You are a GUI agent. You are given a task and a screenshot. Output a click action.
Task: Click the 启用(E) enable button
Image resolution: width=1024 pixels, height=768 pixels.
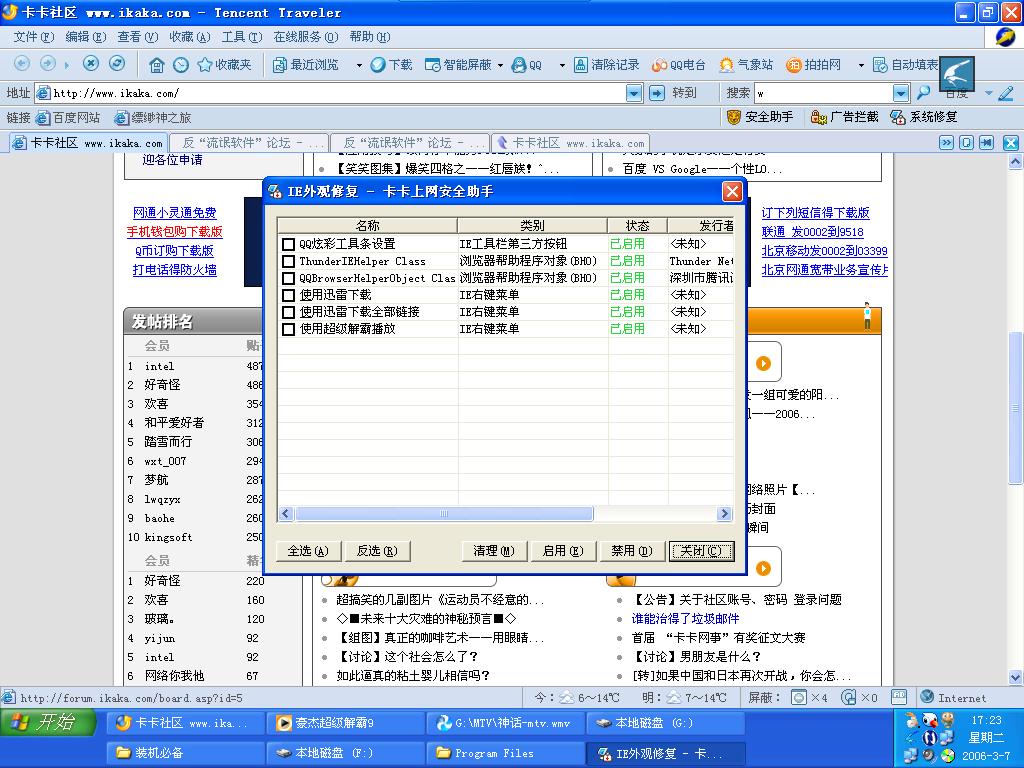click(562, 551)
